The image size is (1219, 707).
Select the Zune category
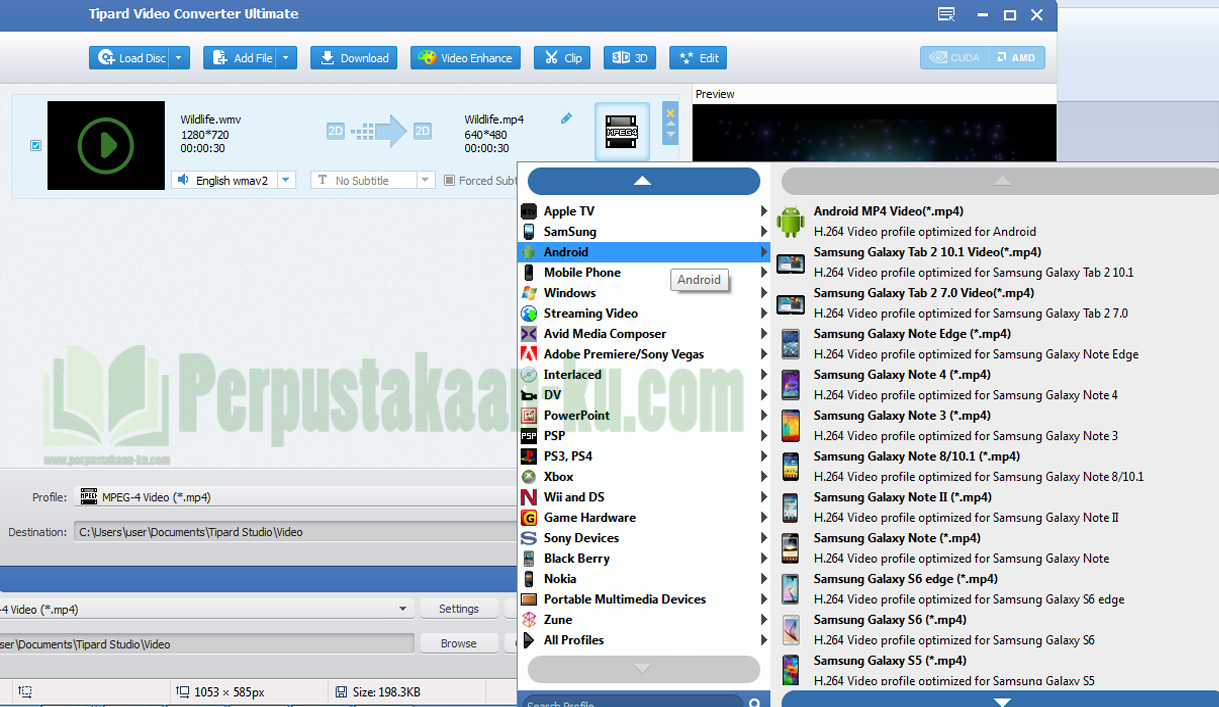click(644, 620)
